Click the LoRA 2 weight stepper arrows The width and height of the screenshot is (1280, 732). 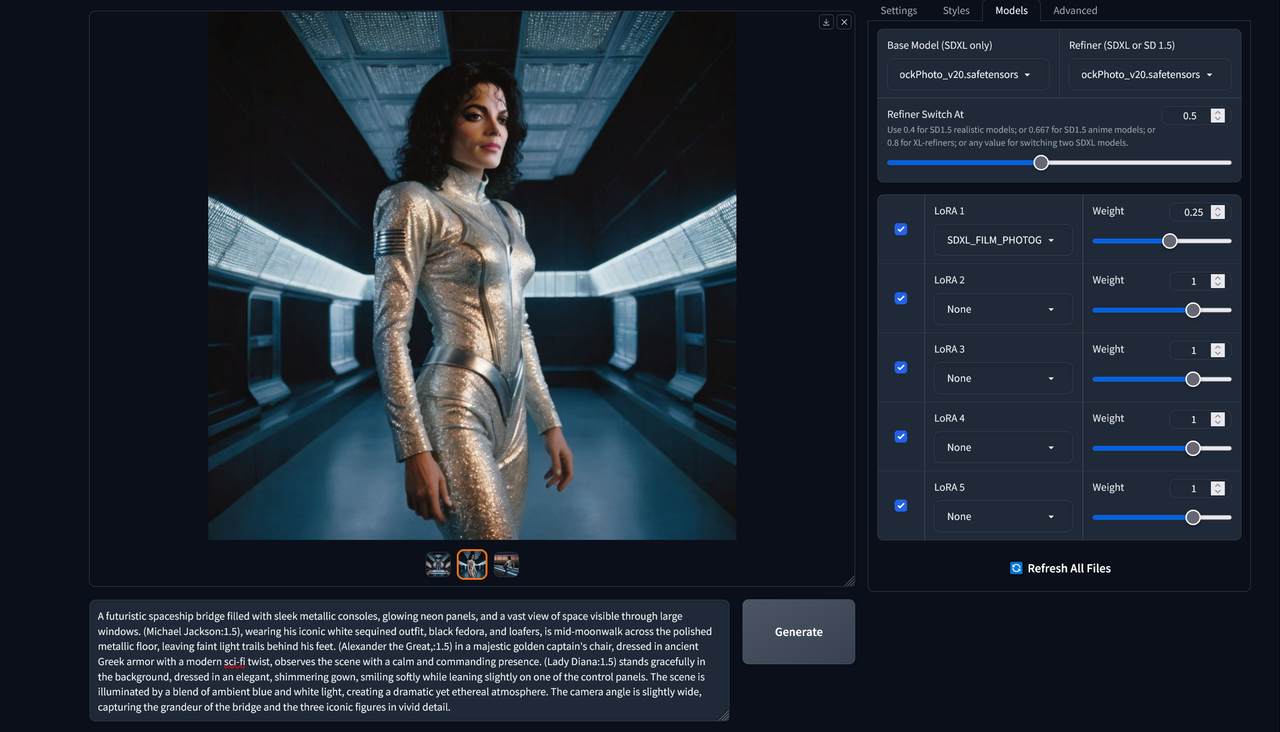pos(1217,281)
